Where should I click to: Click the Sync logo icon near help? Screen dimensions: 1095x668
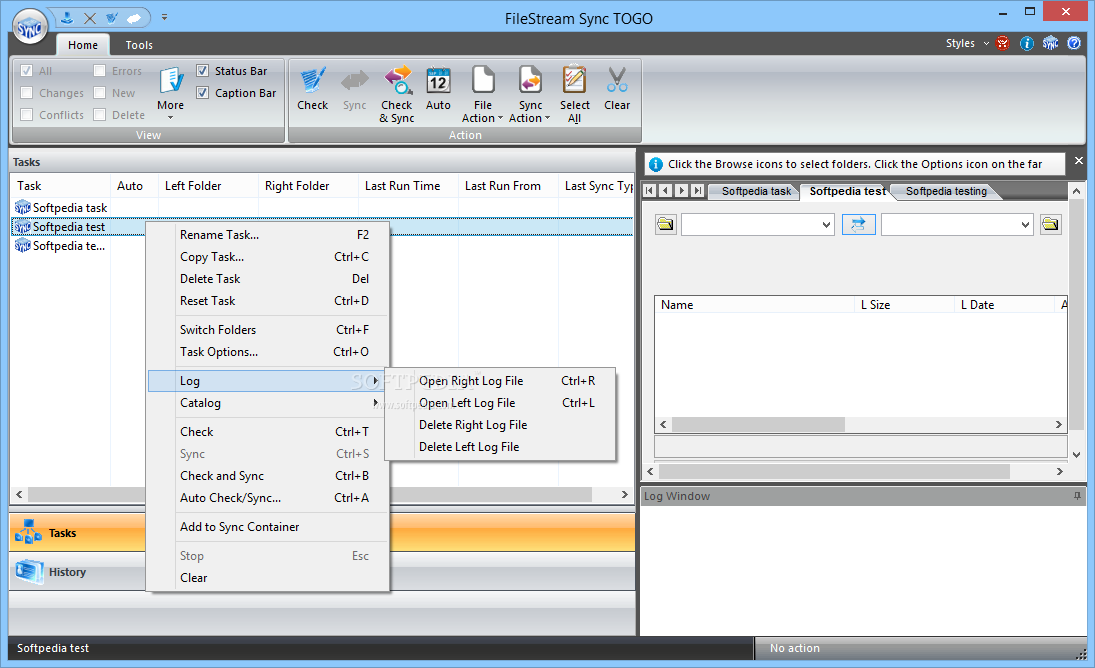point(1050,43)
